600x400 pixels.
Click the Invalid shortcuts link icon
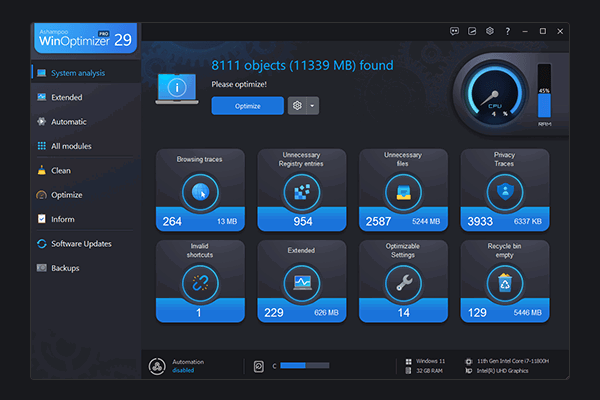point(200,283)
